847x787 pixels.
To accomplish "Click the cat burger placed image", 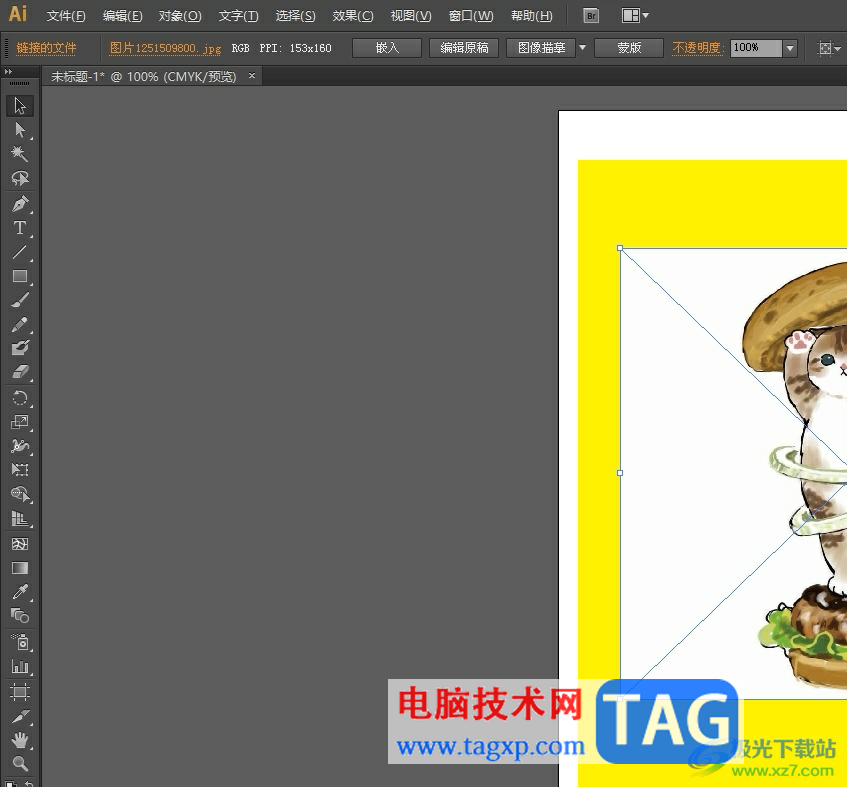I will click(x=733, y=473).
